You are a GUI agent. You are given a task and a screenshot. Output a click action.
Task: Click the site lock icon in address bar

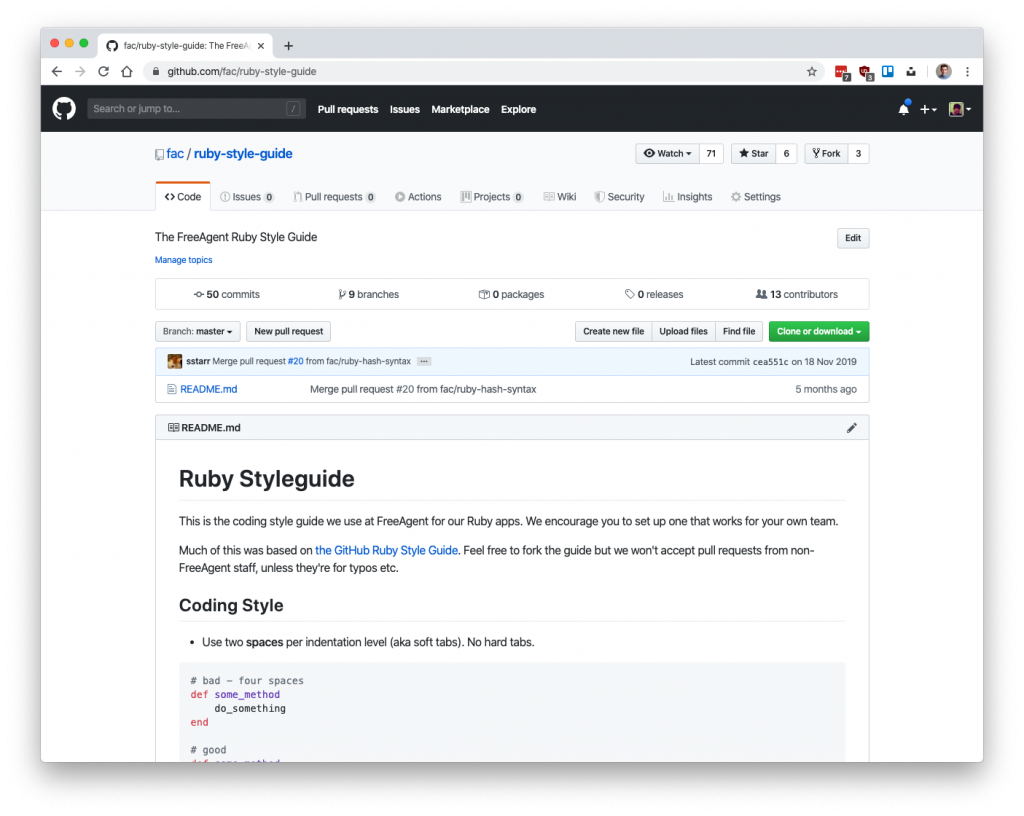point(155,72)
